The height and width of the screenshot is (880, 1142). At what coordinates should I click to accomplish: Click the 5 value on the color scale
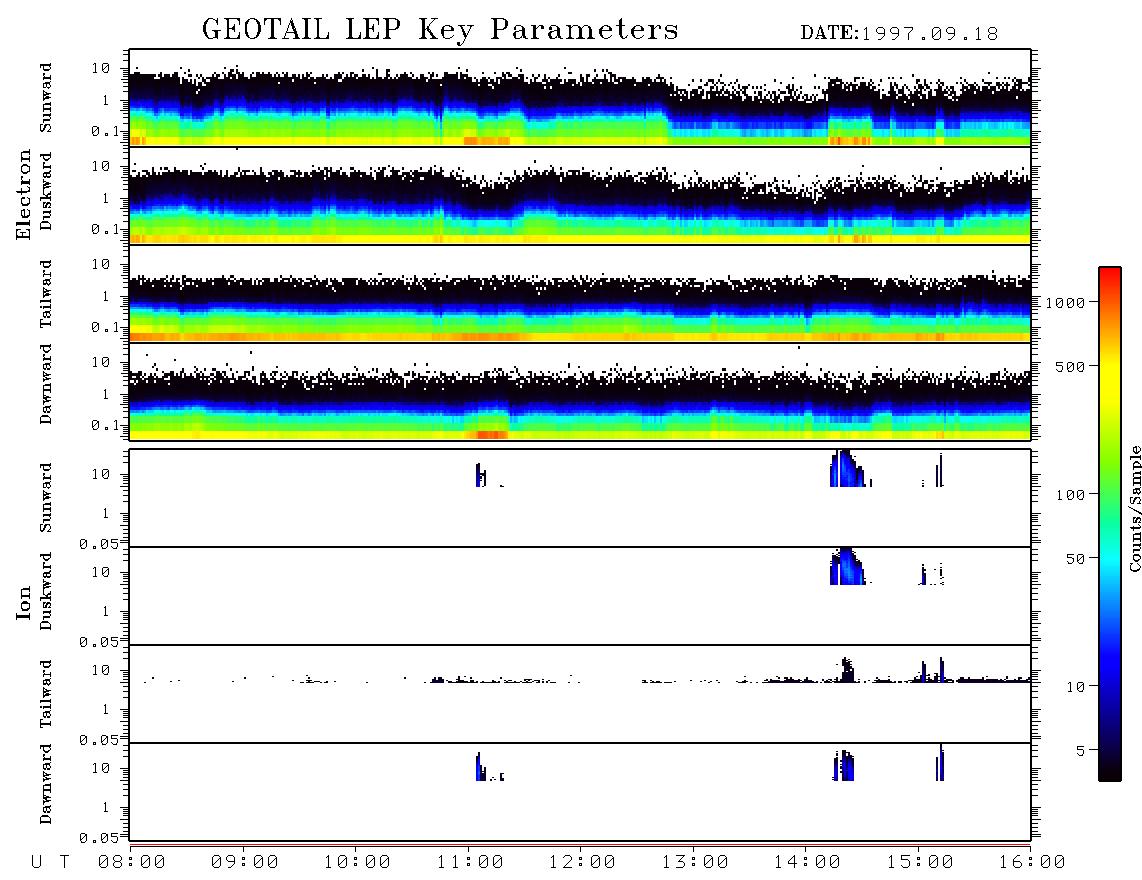(x=1081, y=750)
